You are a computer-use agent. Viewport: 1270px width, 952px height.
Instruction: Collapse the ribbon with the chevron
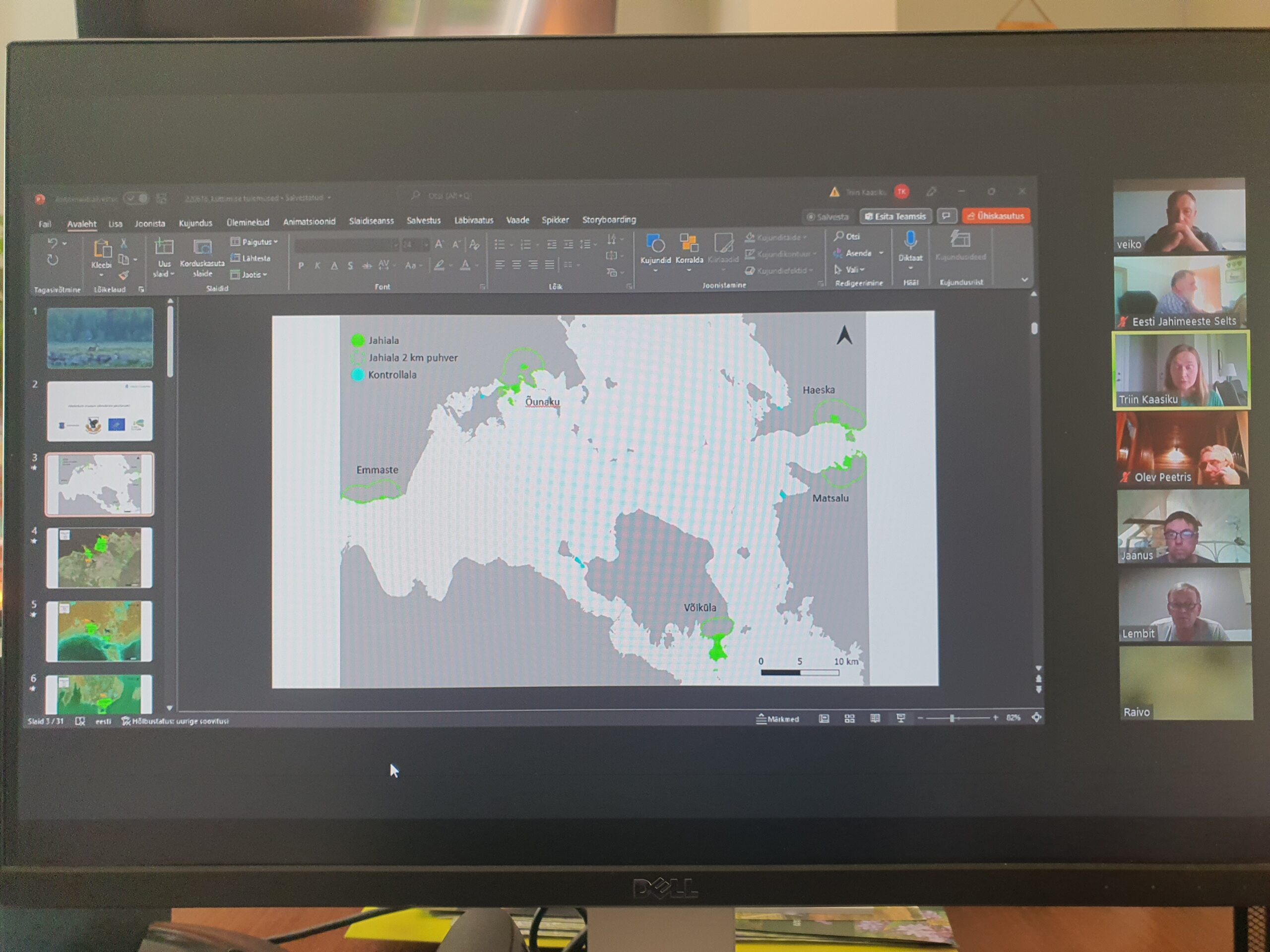[1025, 280]
